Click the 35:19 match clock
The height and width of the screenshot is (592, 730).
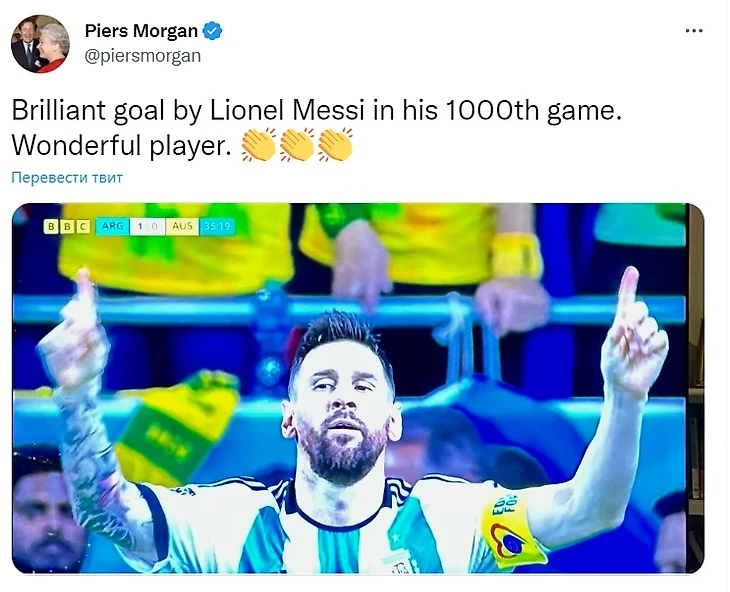tap(217, 227)
